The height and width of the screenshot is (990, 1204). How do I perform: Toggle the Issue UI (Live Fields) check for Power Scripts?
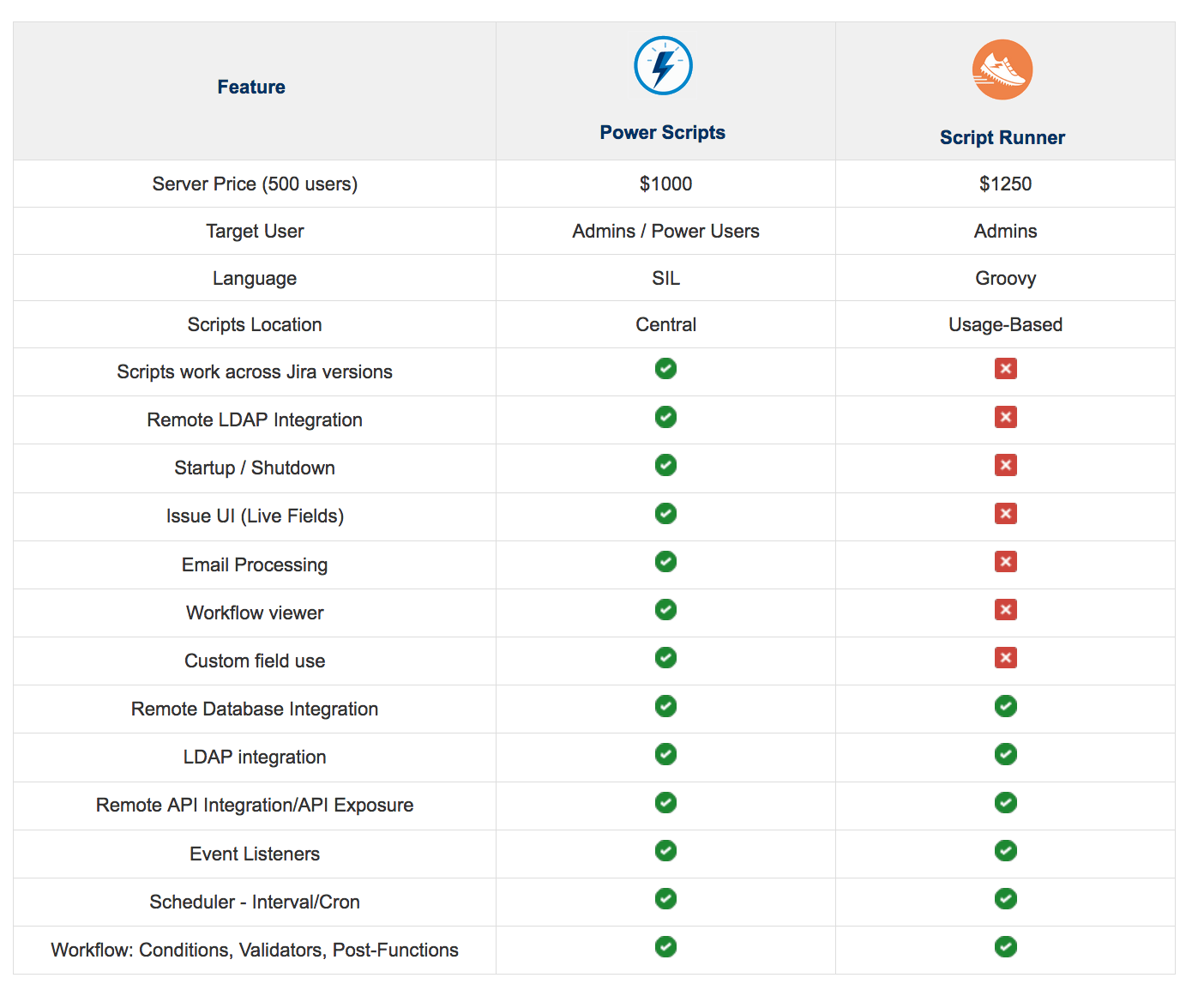(x=665, y=514)
